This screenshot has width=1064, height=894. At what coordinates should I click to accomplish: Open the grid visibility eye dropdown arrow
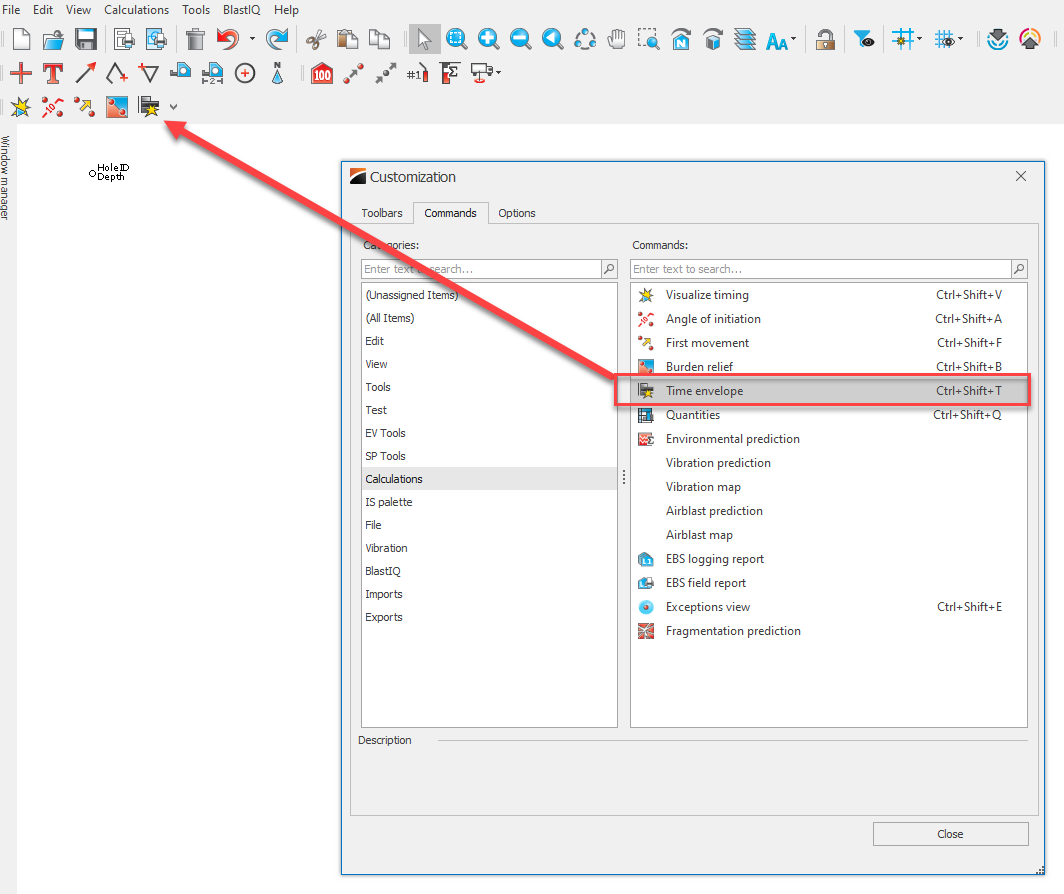click(x=960, y=39)
